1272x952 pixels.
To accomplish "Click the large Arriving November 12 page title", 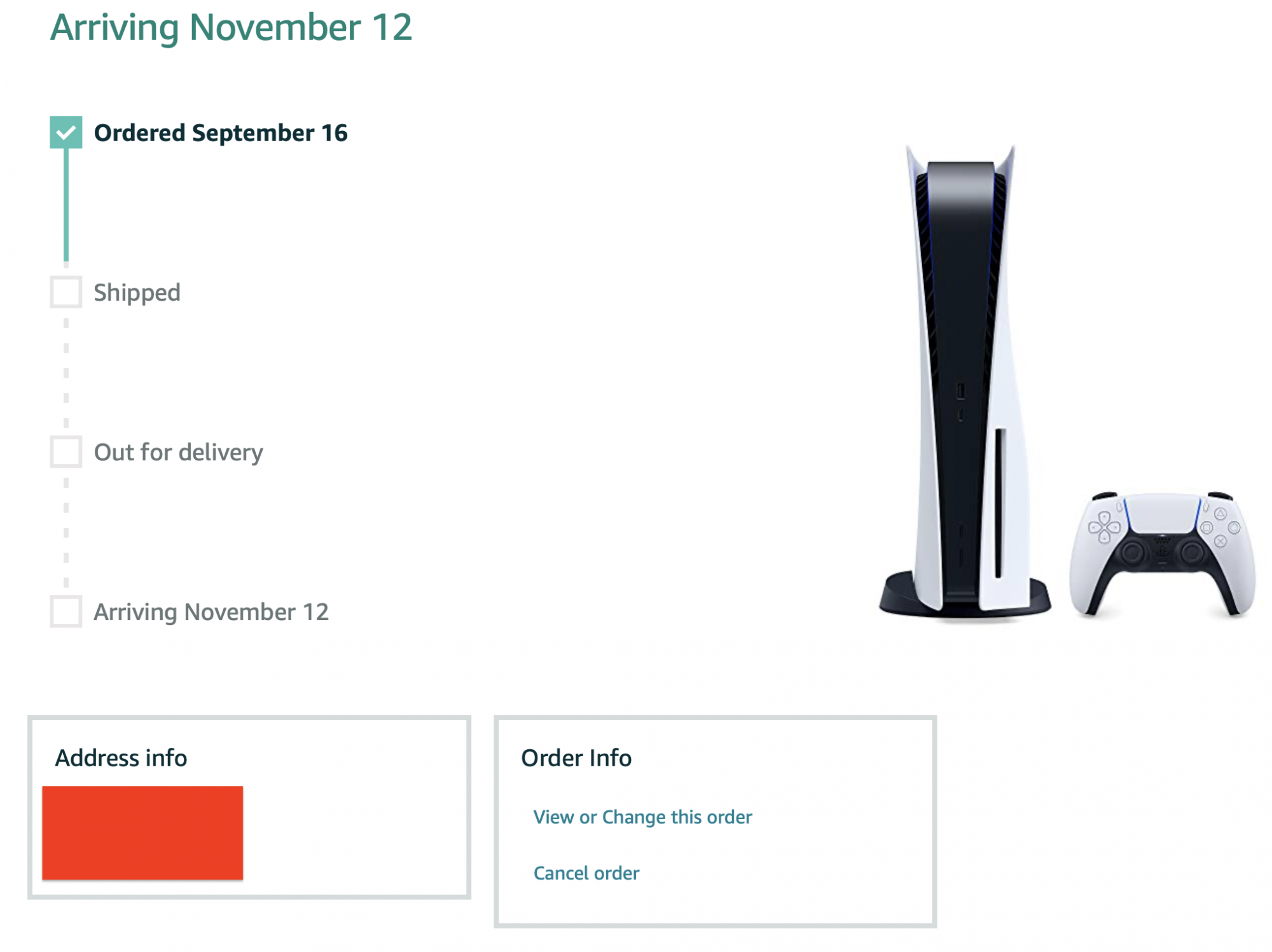I will pyautogui.click(x=232, y=28).
